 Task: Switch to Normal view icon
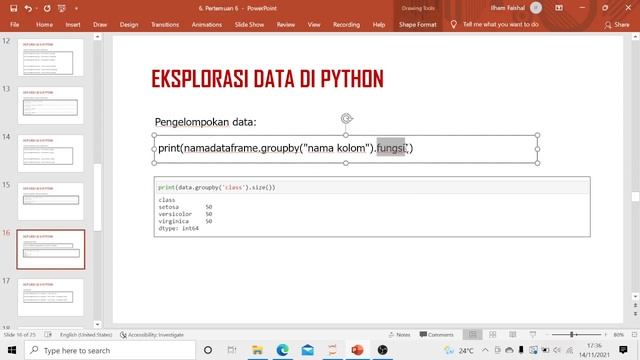tap(473, 335)
